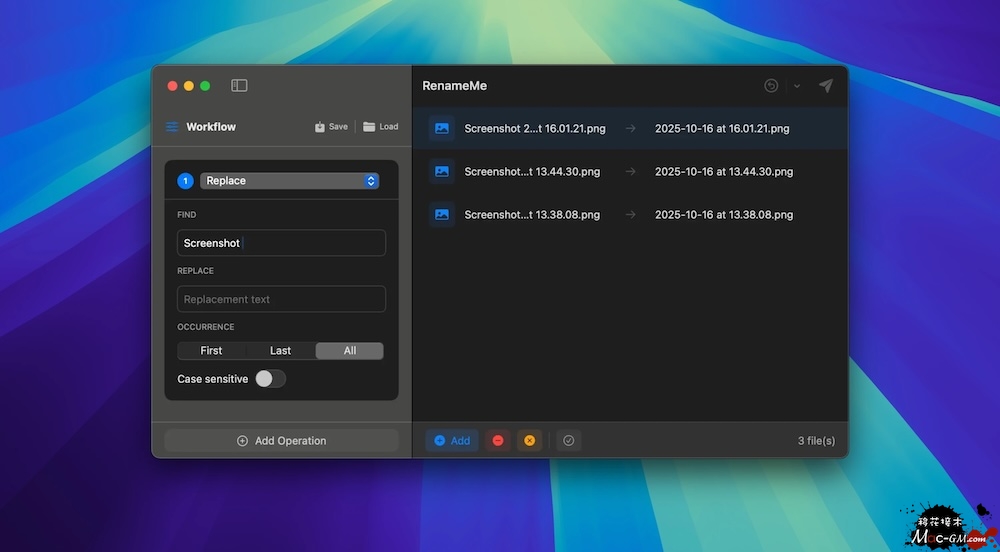Select First occurrence option
Image resolution: width=1000 pixels, height=552 pixels.
[x=211, y=351]
